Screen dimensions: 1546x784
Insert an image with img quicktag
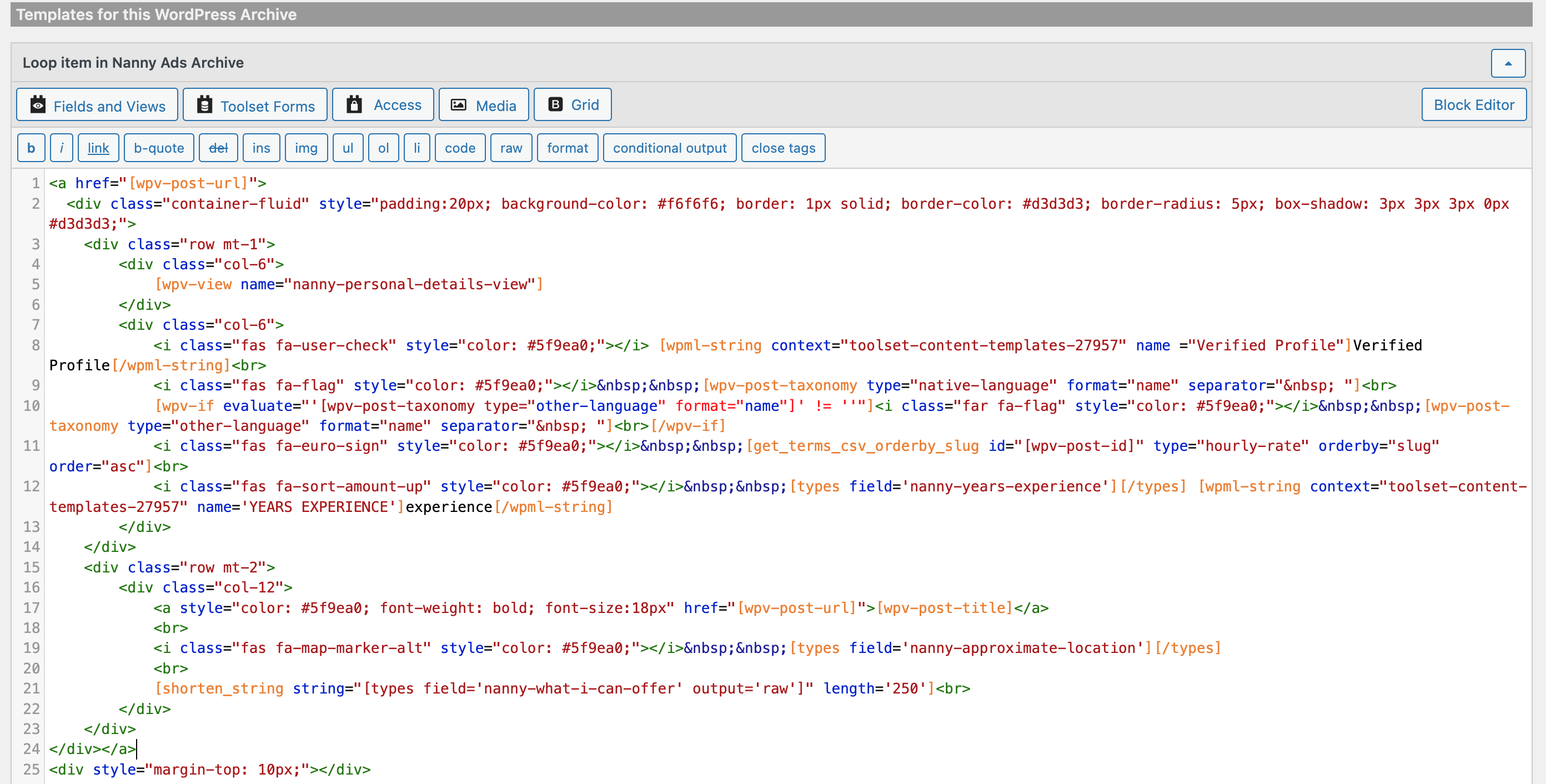tap(306, 148)
